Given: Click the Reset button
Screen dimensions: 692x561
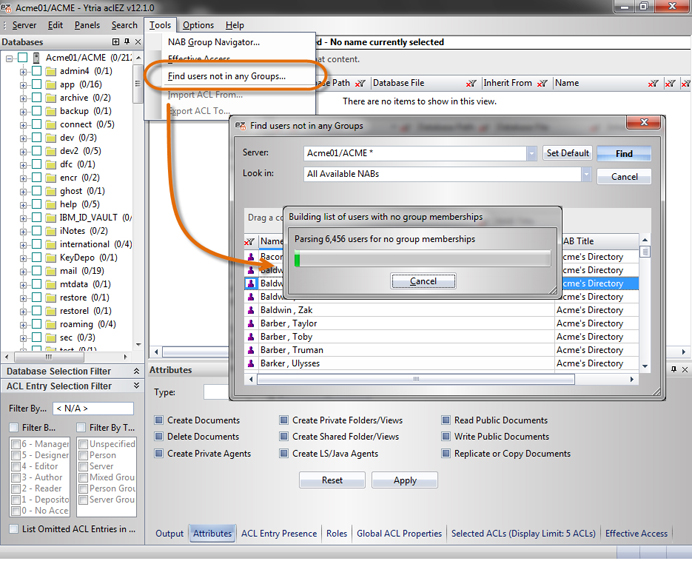Looking at the screenshot, I should (332, 480).
